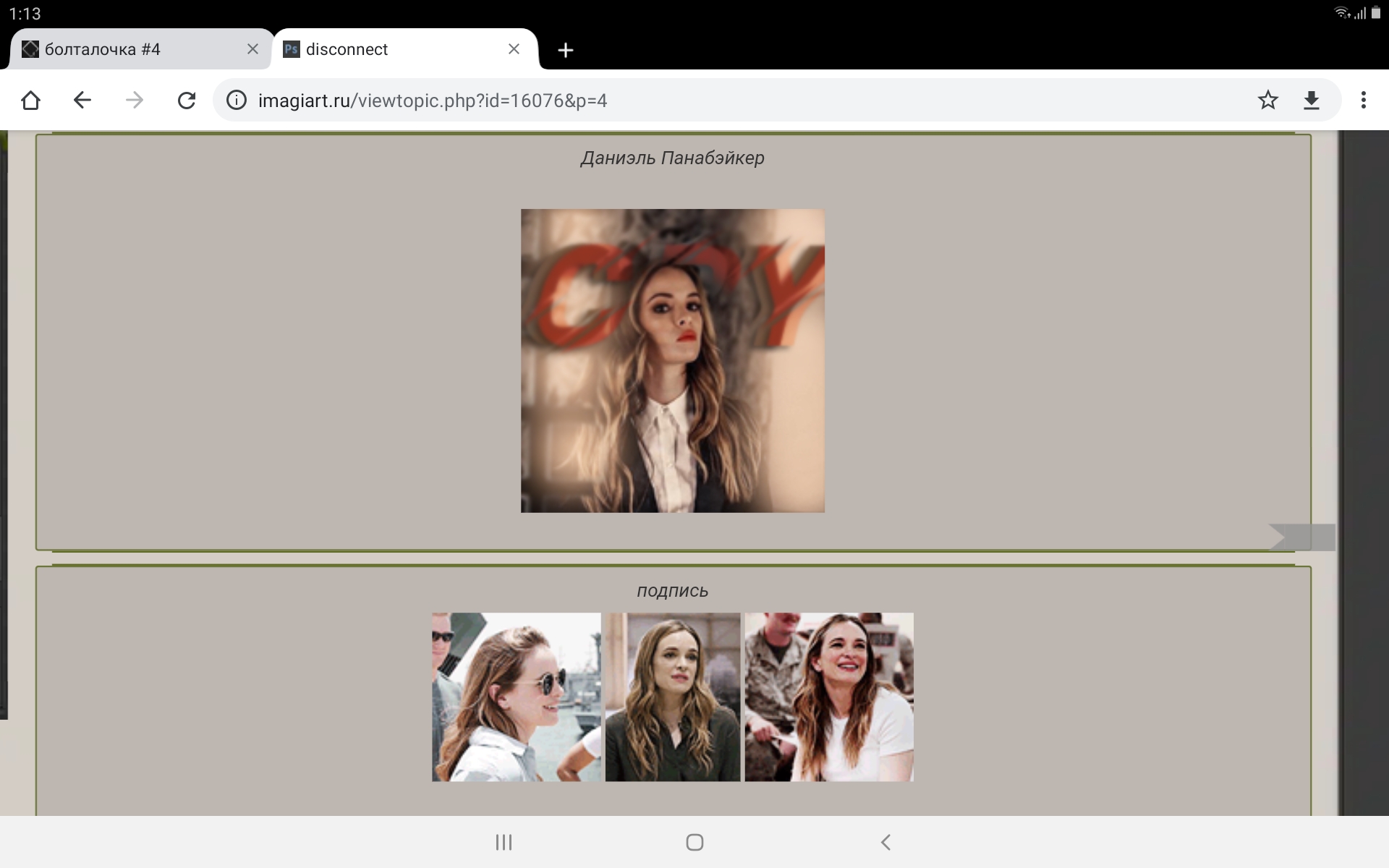Screen dimensions: 1389x868
Task: View Wi-Fi status in the status bar
Action: click(1342, 12)
